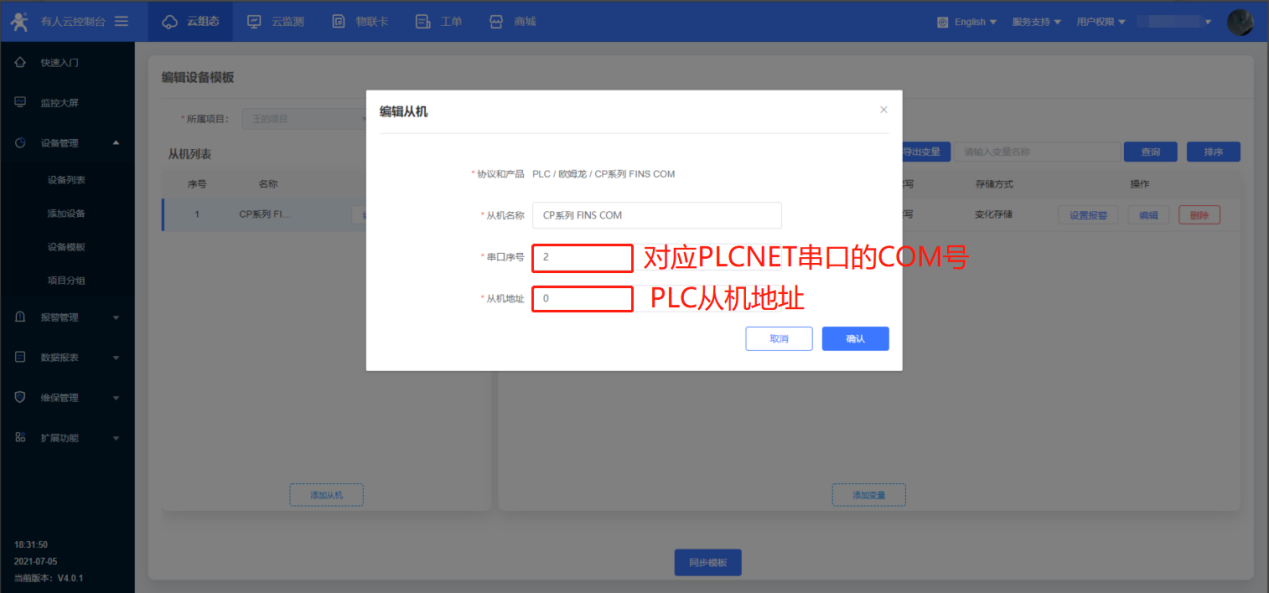Screen dimensions: 1269x593
Task: Click the 从机地址 input field
Action: 582,298
